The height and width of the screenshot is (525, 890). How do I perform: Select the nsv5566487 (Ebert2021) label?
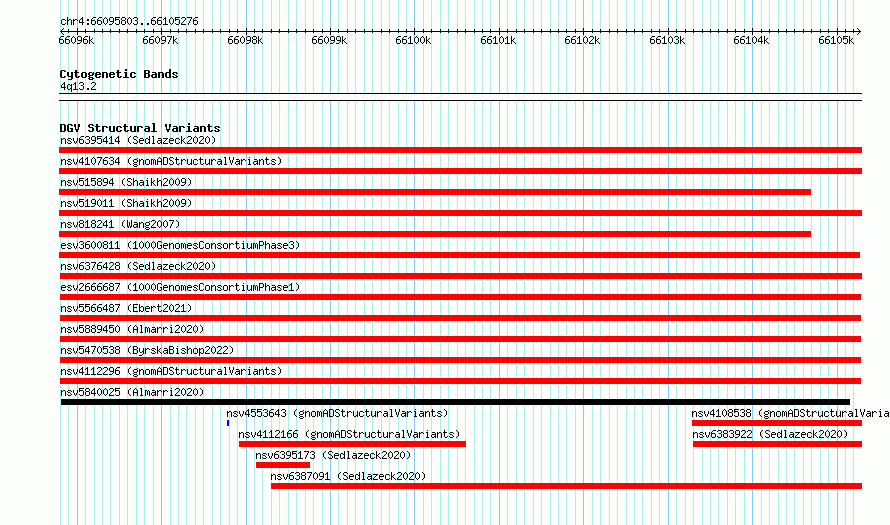pyautogui.click(x=126, y=308)
